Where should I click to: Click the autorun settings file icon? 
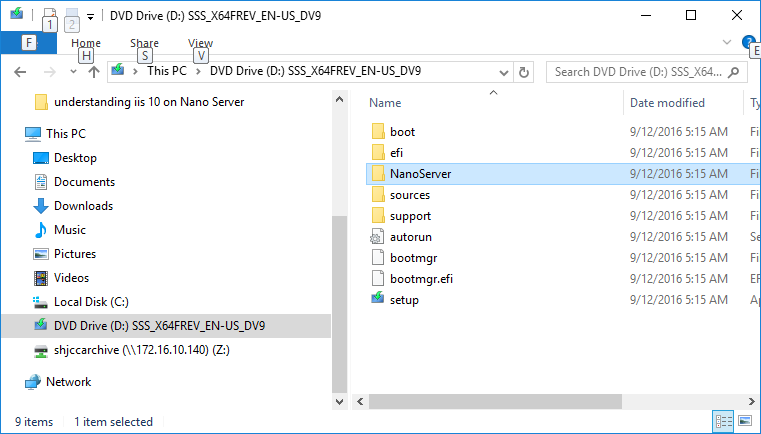pyautogui.click(x=377, y=237)
